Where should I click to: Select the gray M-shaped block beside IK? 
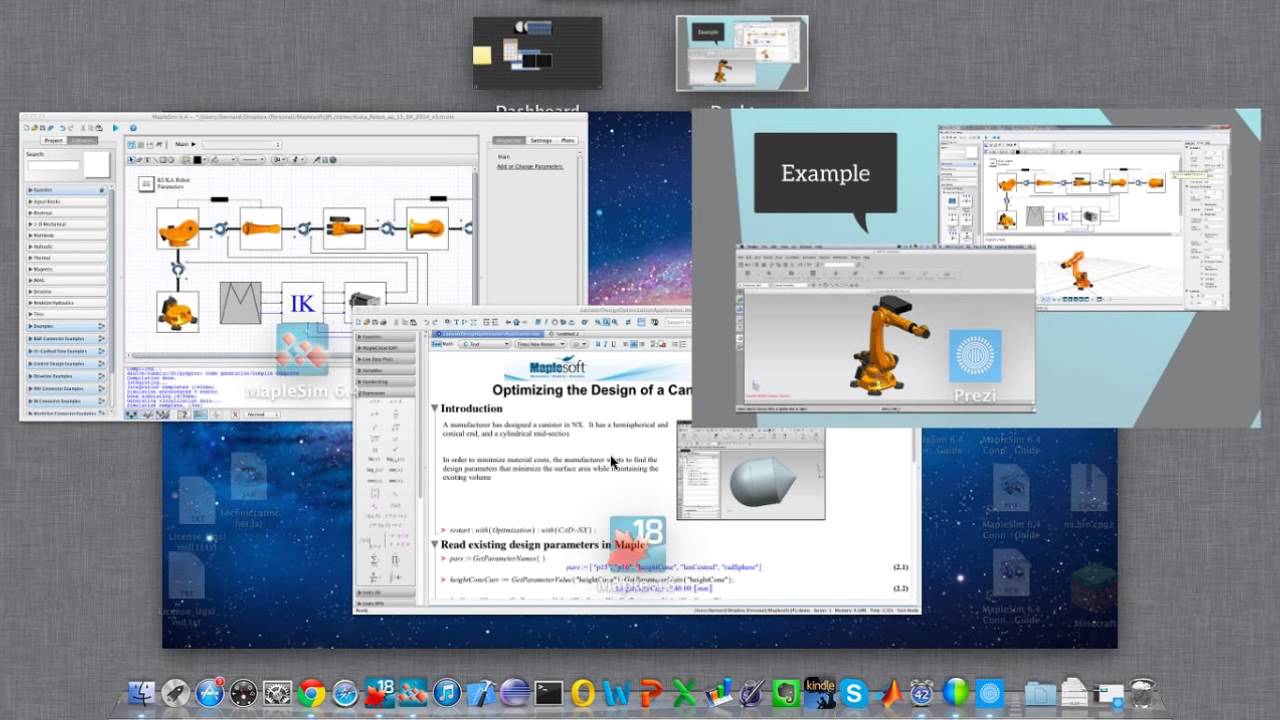(x=240, y=303)
